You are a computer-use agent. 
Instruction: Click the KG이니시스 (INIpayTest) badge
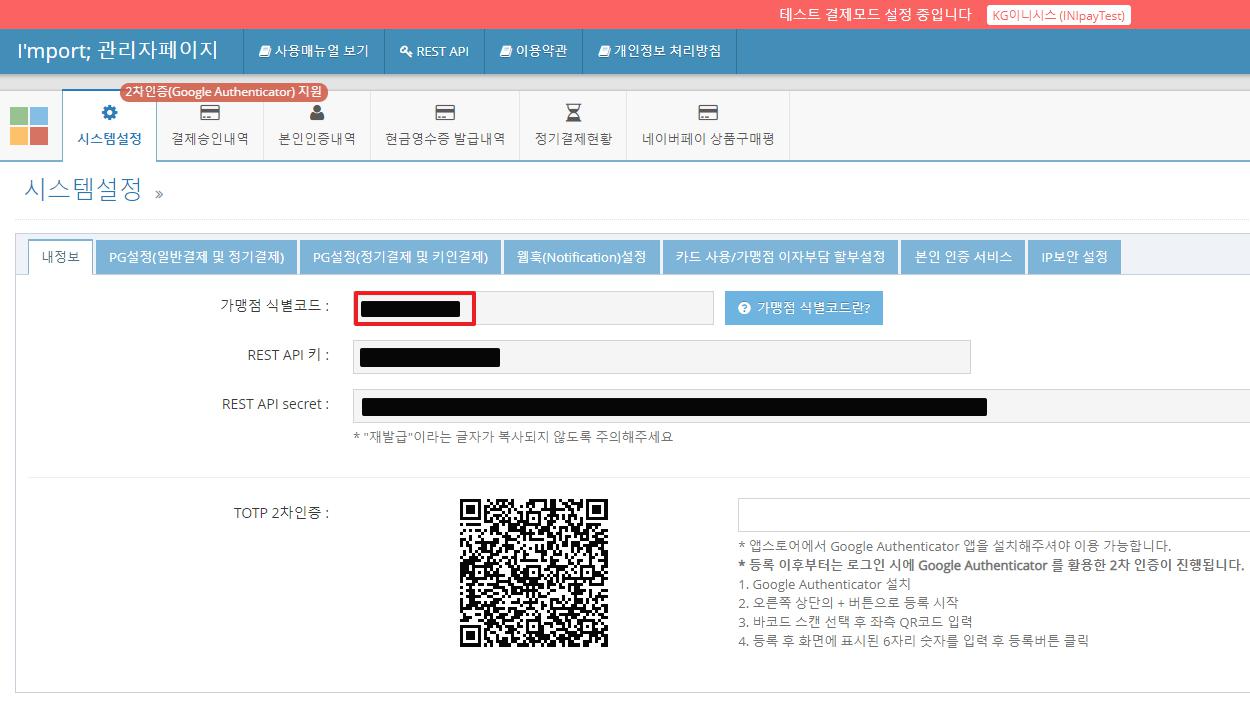pos(1059,15)
